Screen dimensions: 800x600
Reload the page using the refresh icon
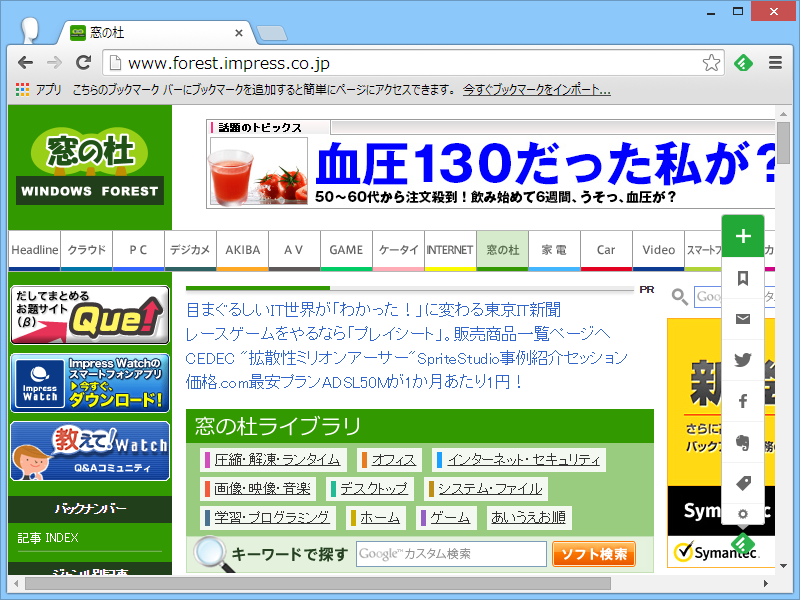pos(84,62)
